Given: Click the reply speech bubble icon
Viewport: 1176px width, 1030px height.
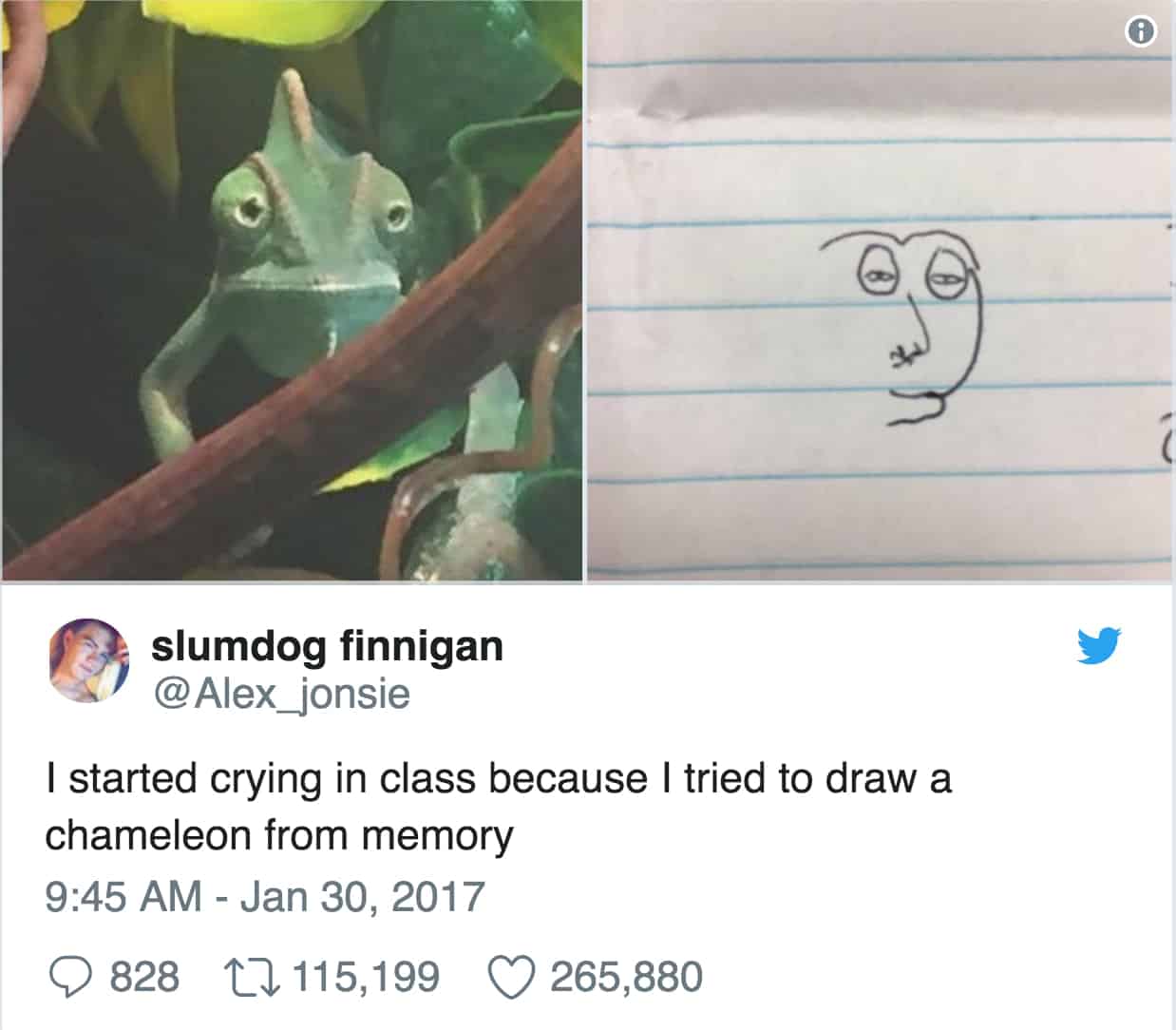Looking at the screenshot, I should [x=68, y=978].
